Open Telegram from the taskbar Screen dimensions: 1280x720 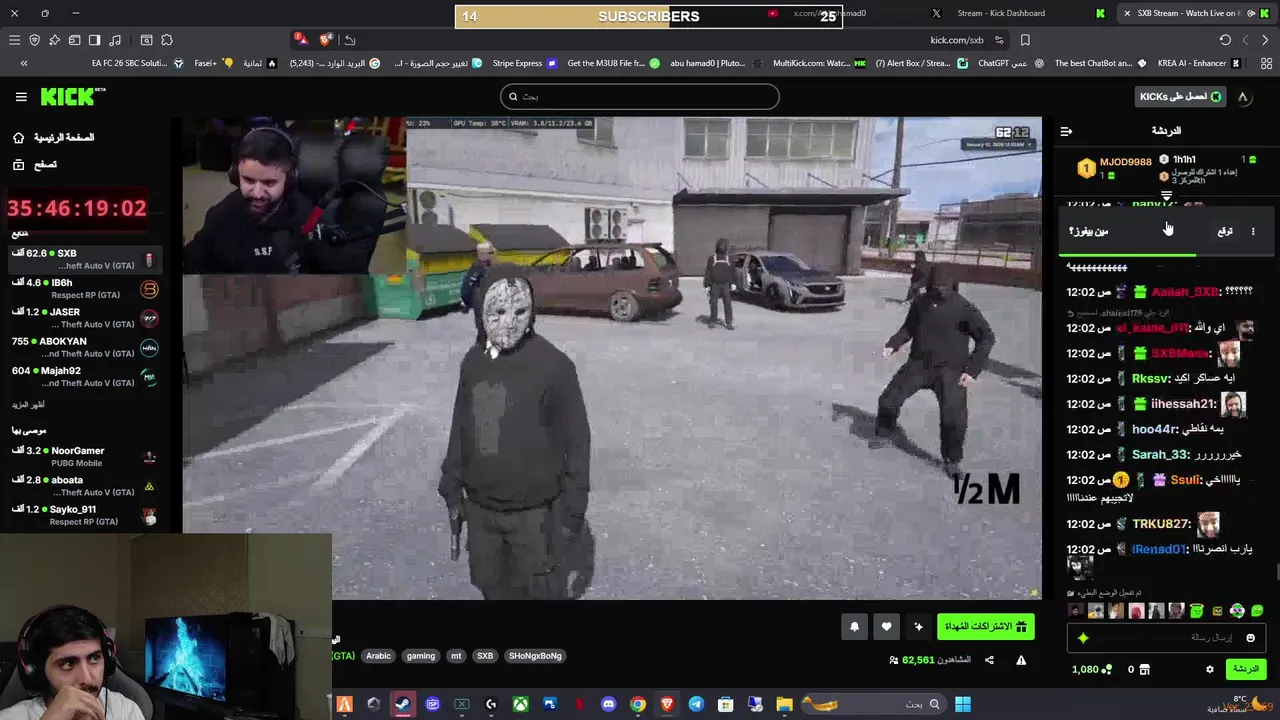tap(696, 704)
